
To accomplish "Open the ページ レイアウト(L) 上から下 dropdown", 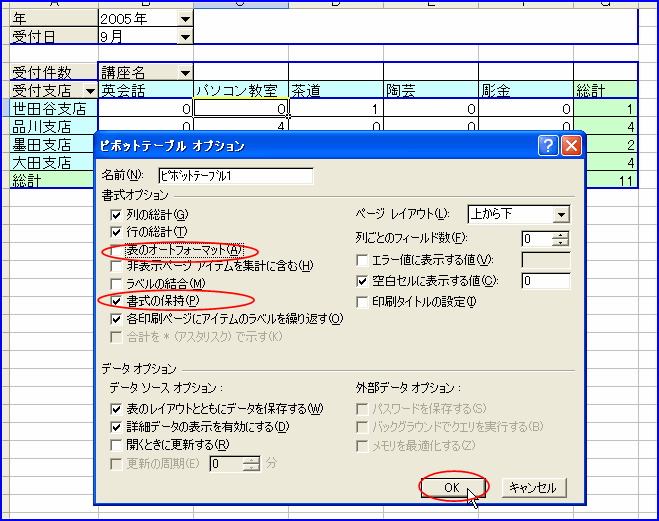I will (x=561, y=215).
